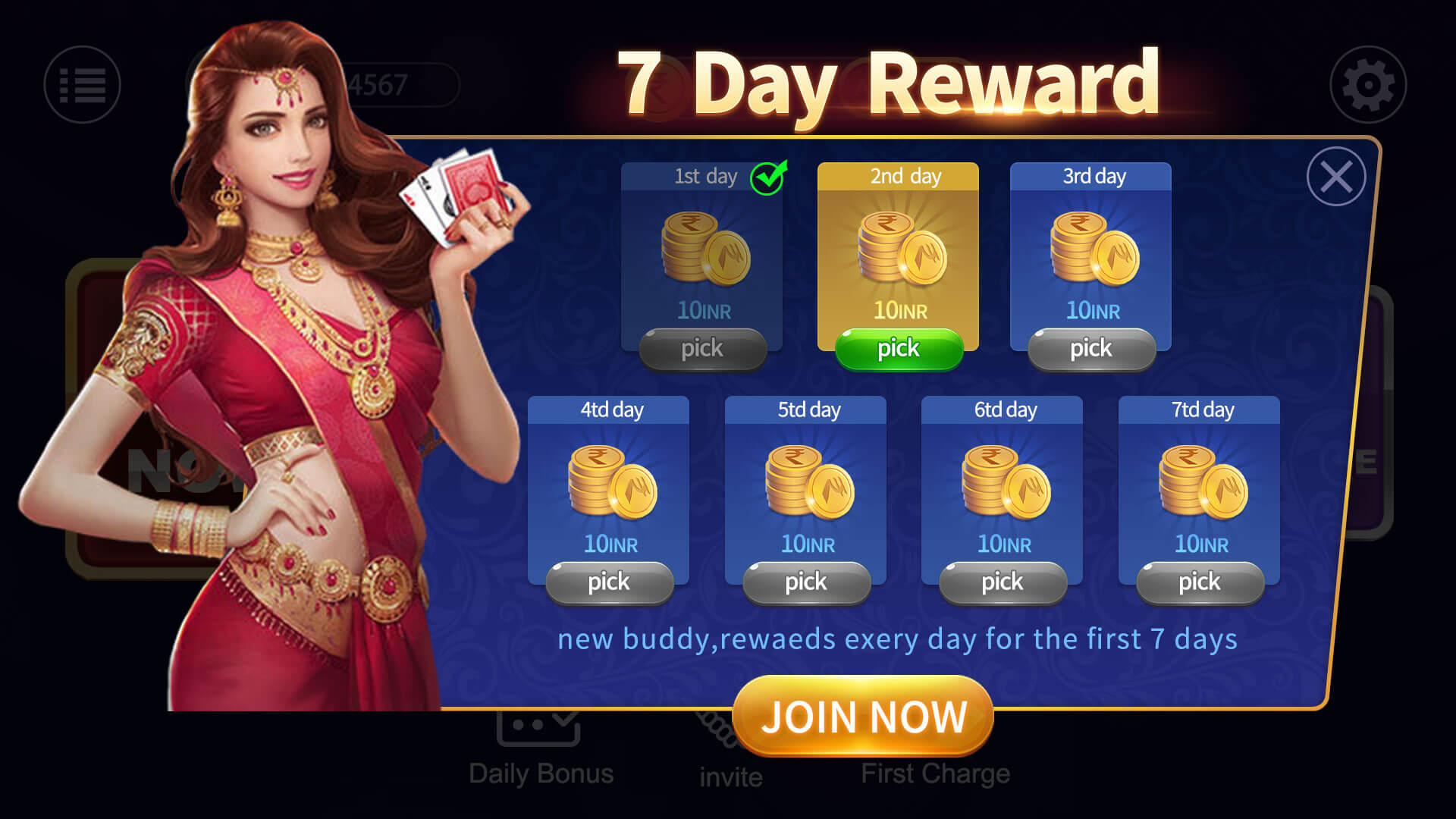Click the 6td day coin stack icon

1006,482
